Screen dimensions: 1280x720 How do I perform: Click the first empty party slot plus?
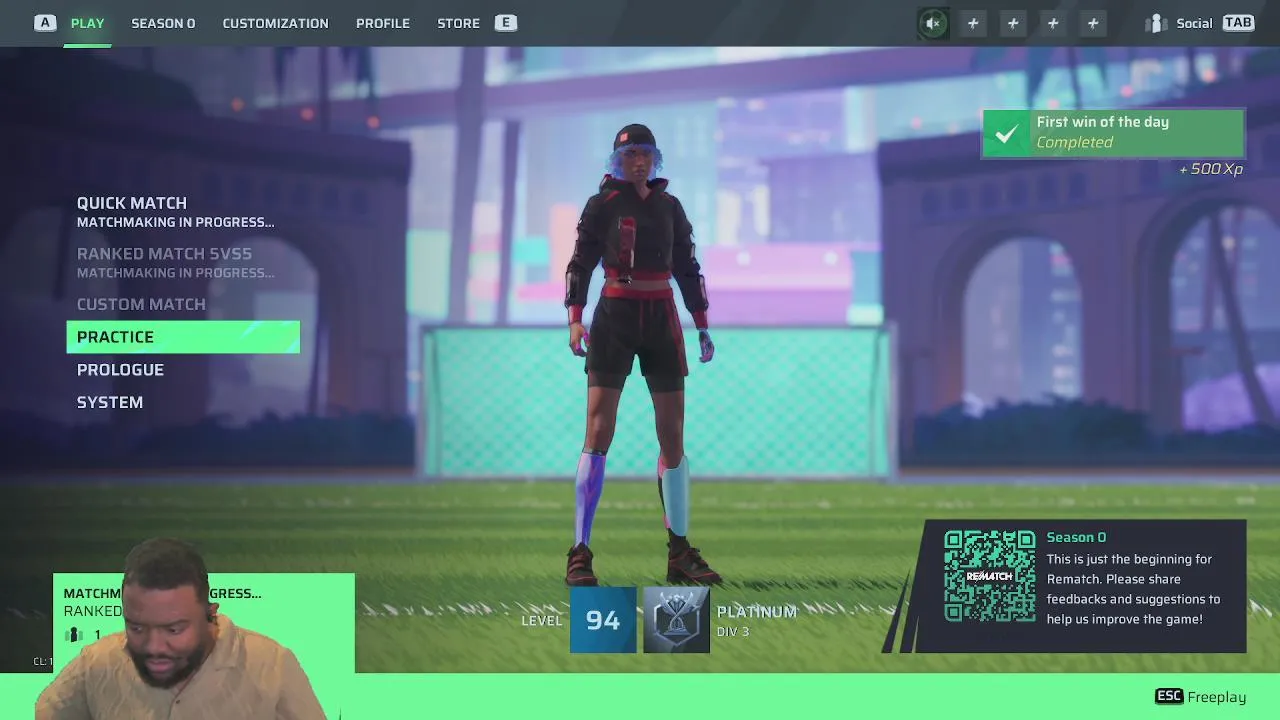(973, 23)
